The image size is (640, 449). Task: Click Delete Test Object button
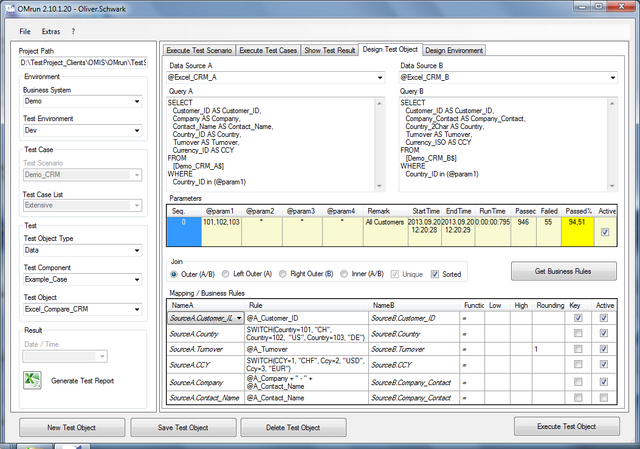(293, 427)
